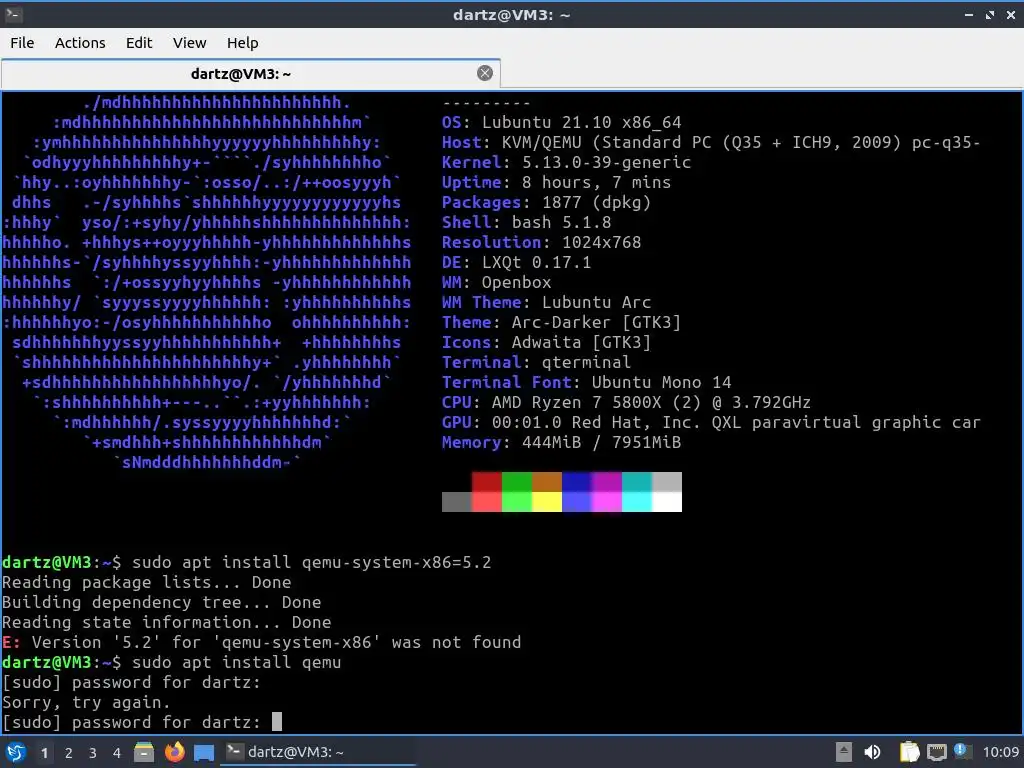Open the clipboard manager tray icon
The height and width of the screenshot is (768, 1024).
[909, 752]
